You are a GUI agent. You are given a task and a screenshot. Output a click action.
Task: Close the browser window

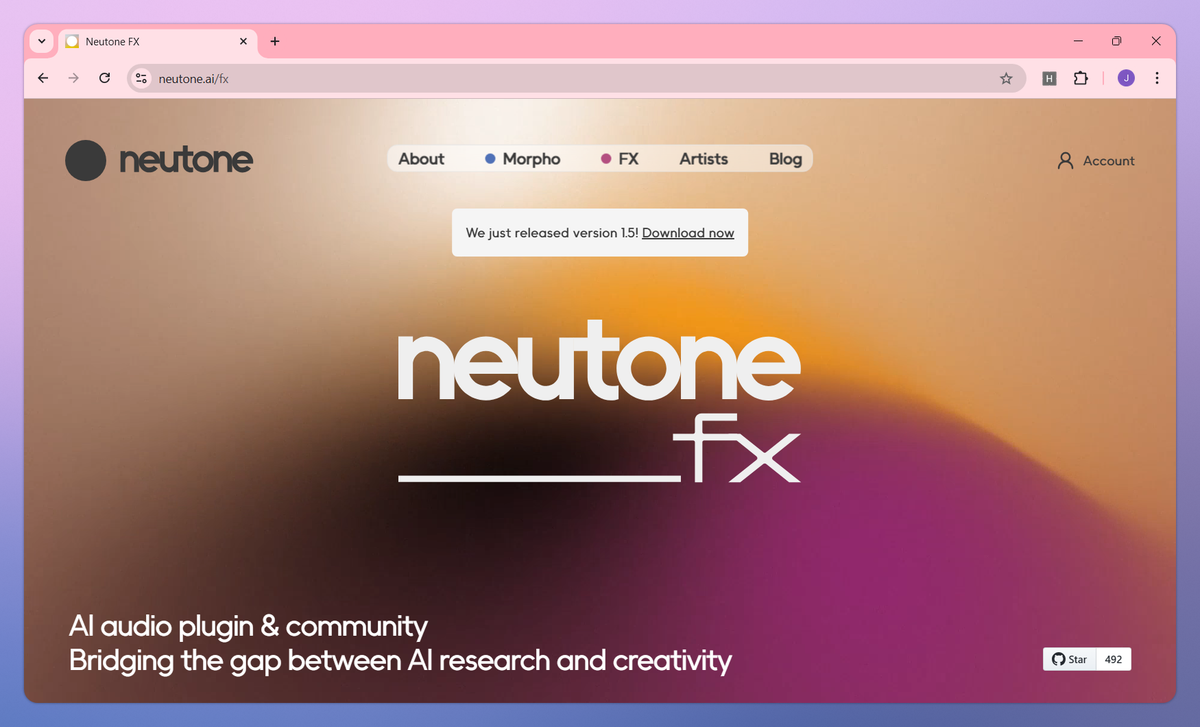pyautogui.click(x=1156, y=41)
